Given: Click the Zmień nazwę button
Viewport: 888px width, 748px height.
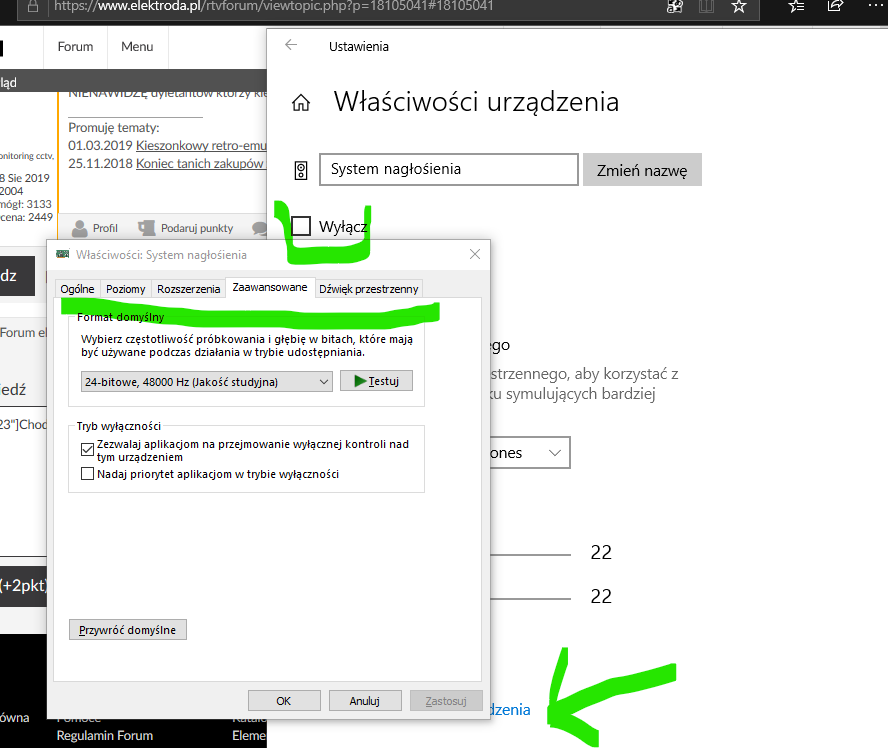Looking at the screenshot, I should coord(642,170).
